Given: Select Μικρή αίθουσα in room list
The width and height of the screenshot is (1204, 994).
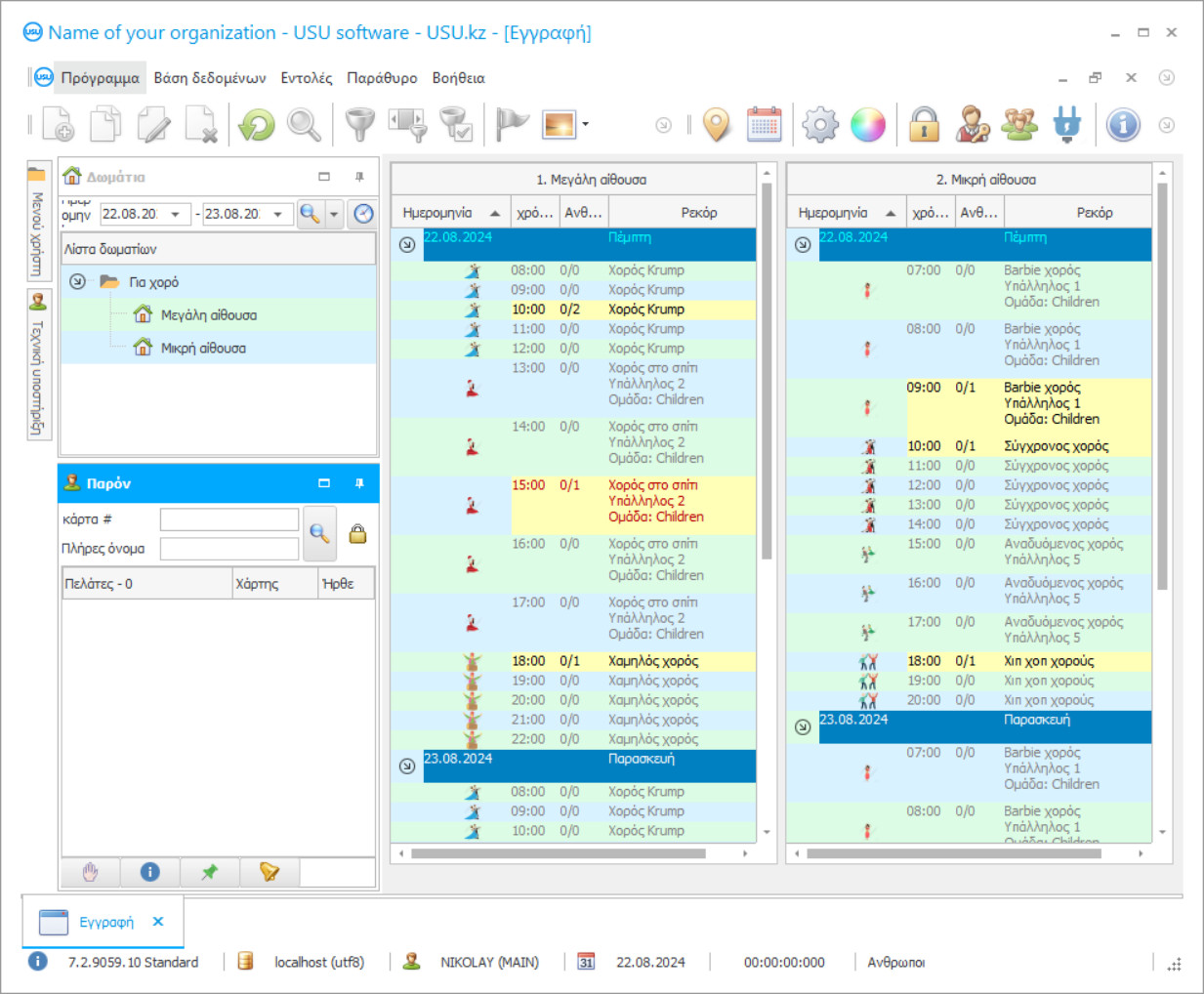Looking at the screenshot, I should (203, 349).
